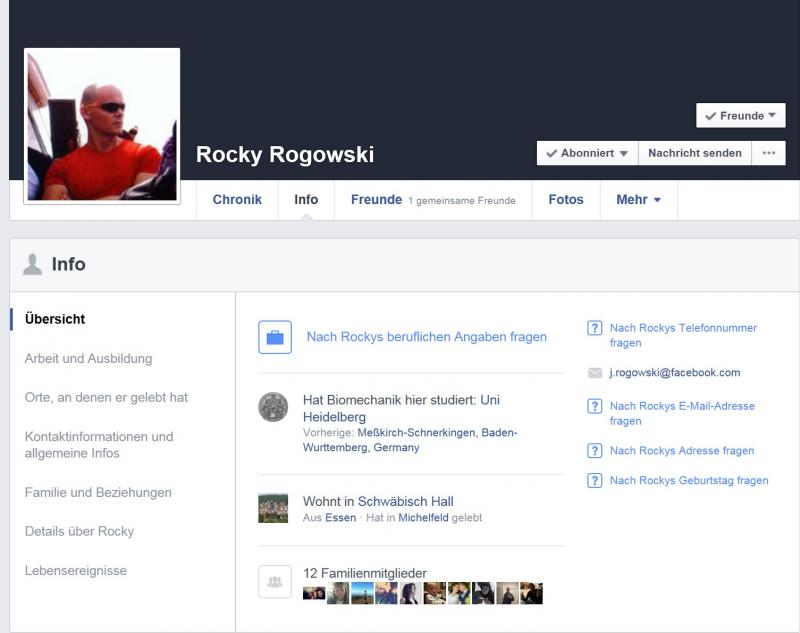Expand the Abonniert dropdown
The width and height of the screenshot is (800, 633).
[587, 153]
